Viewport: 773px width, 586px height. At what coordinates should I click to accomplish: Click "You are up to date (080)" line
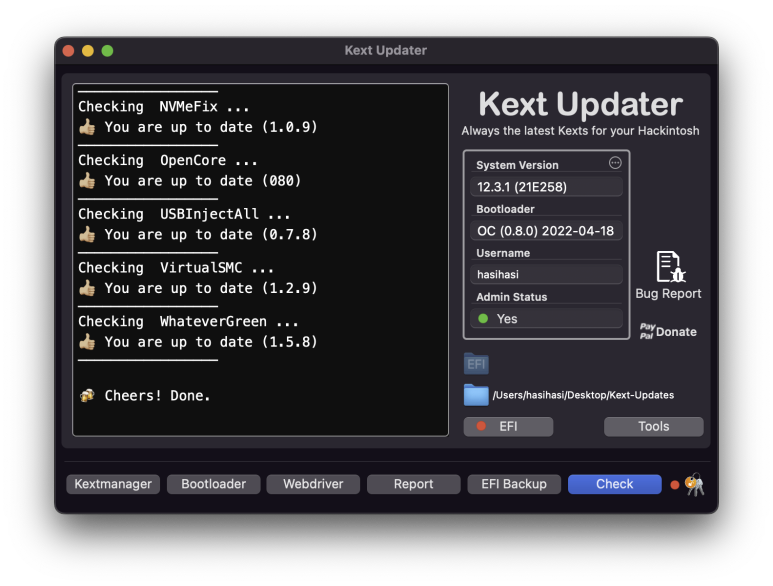pos(203,181)
